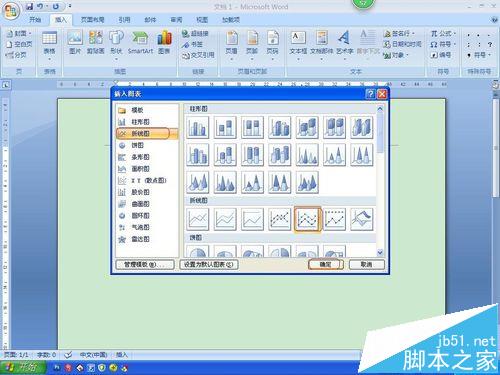Switch to the Add-ins (加载项) tab
This screenshot has width=500, height=375.
(x=231, y=20)
